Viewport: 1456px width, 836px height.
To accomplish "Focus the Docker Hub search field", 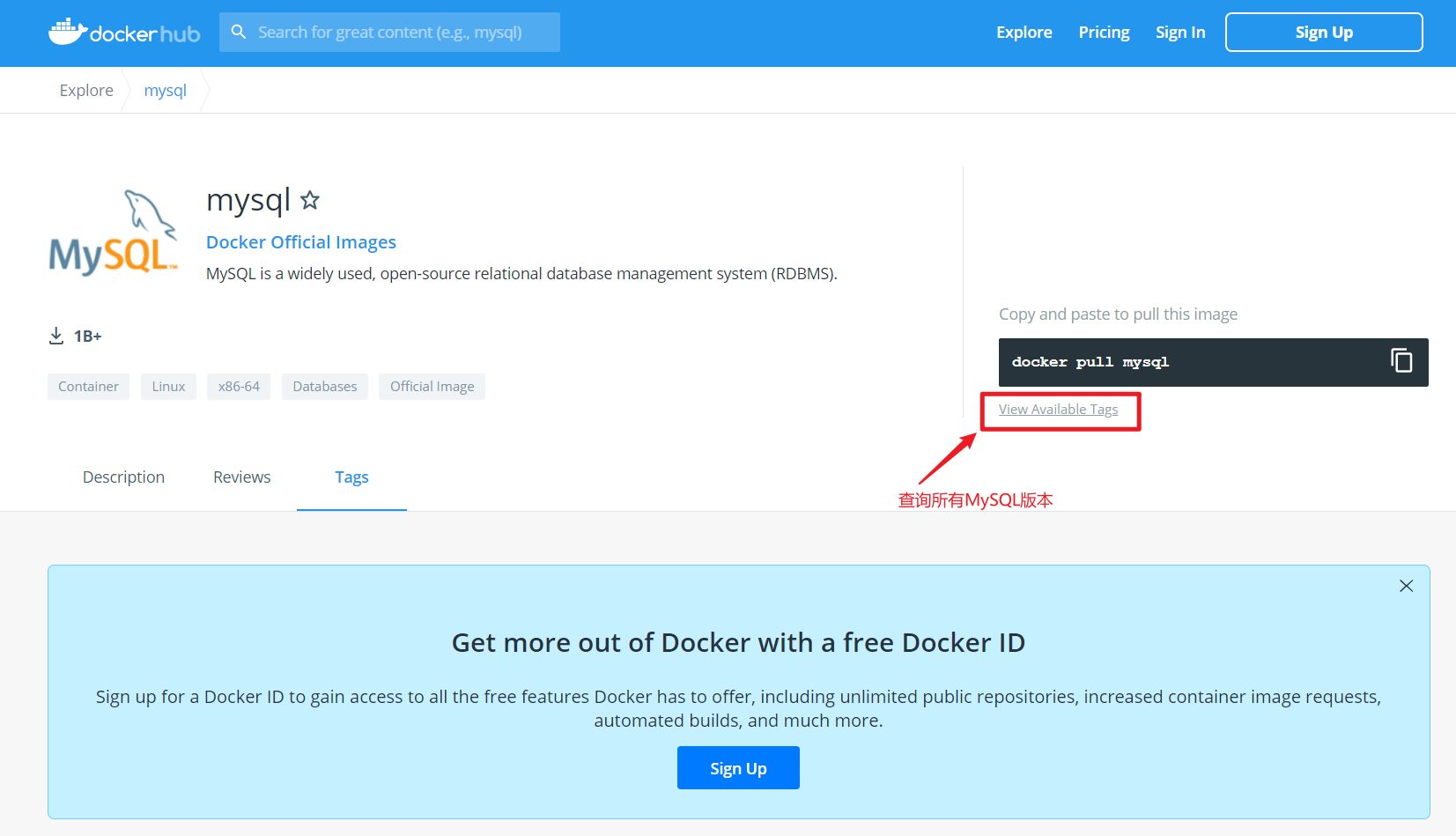I will tap(389, 32).
